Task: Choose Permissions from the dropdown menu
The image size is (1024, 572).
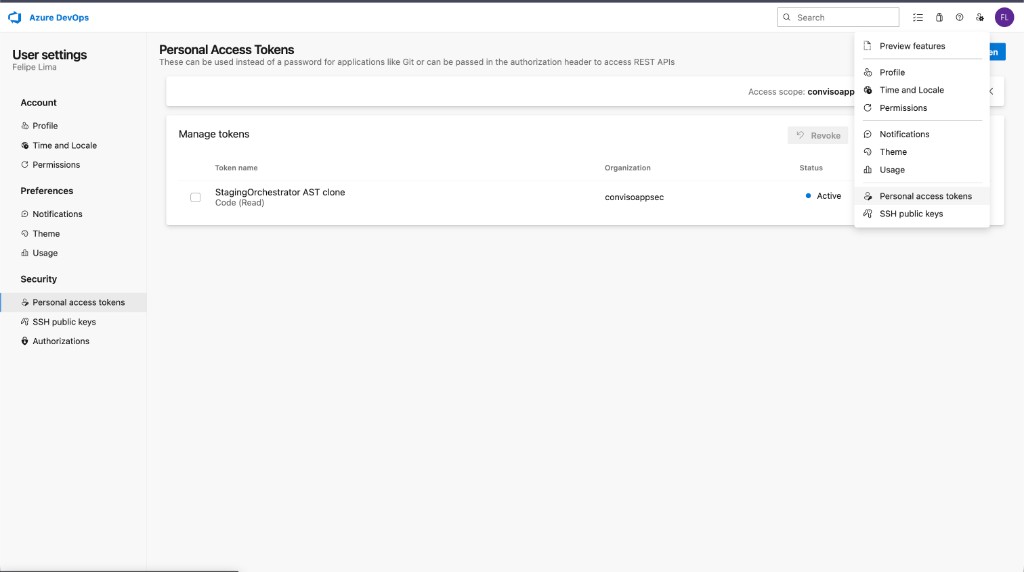Action: [921, 108]
